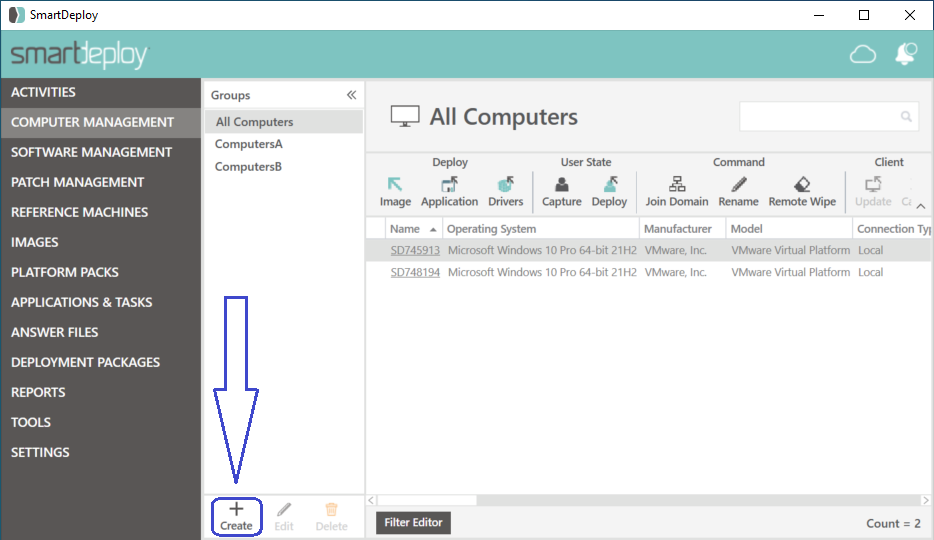Click the SmartDeploy title bar app icon

[x=17, y=15]
